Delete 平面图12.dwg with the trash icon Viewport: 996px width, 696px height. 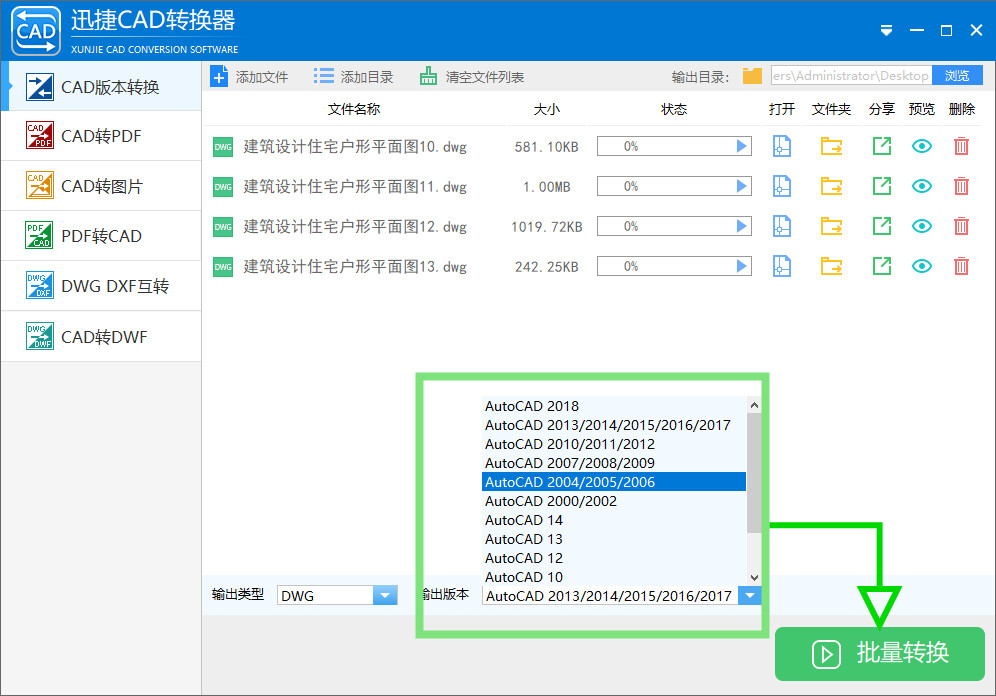[961, 226]
